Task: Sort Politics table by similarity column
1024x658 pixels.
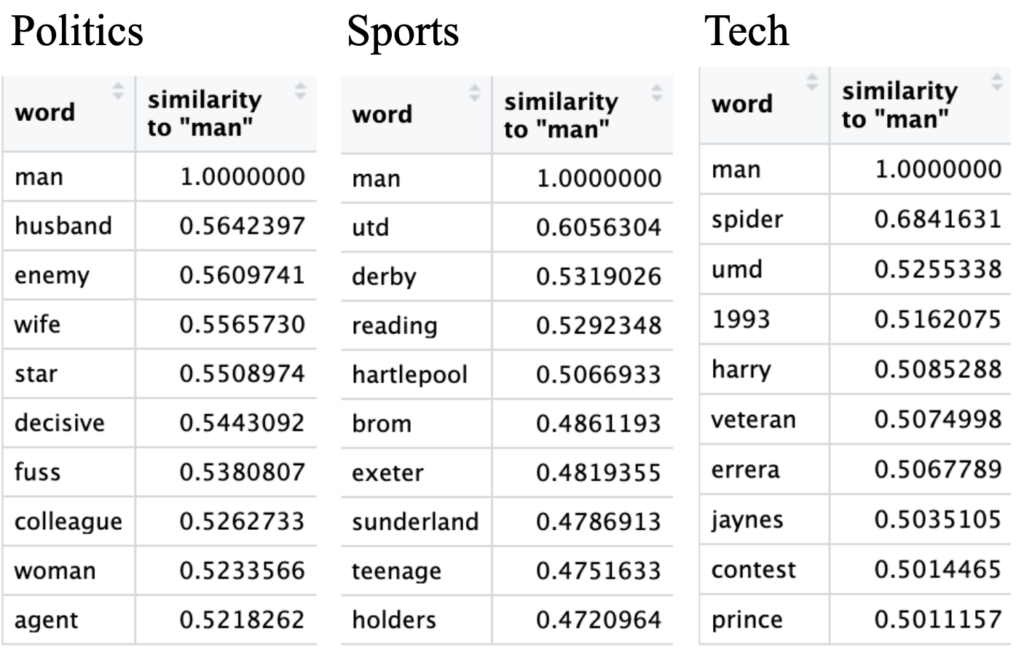Action: coord(301,92)
